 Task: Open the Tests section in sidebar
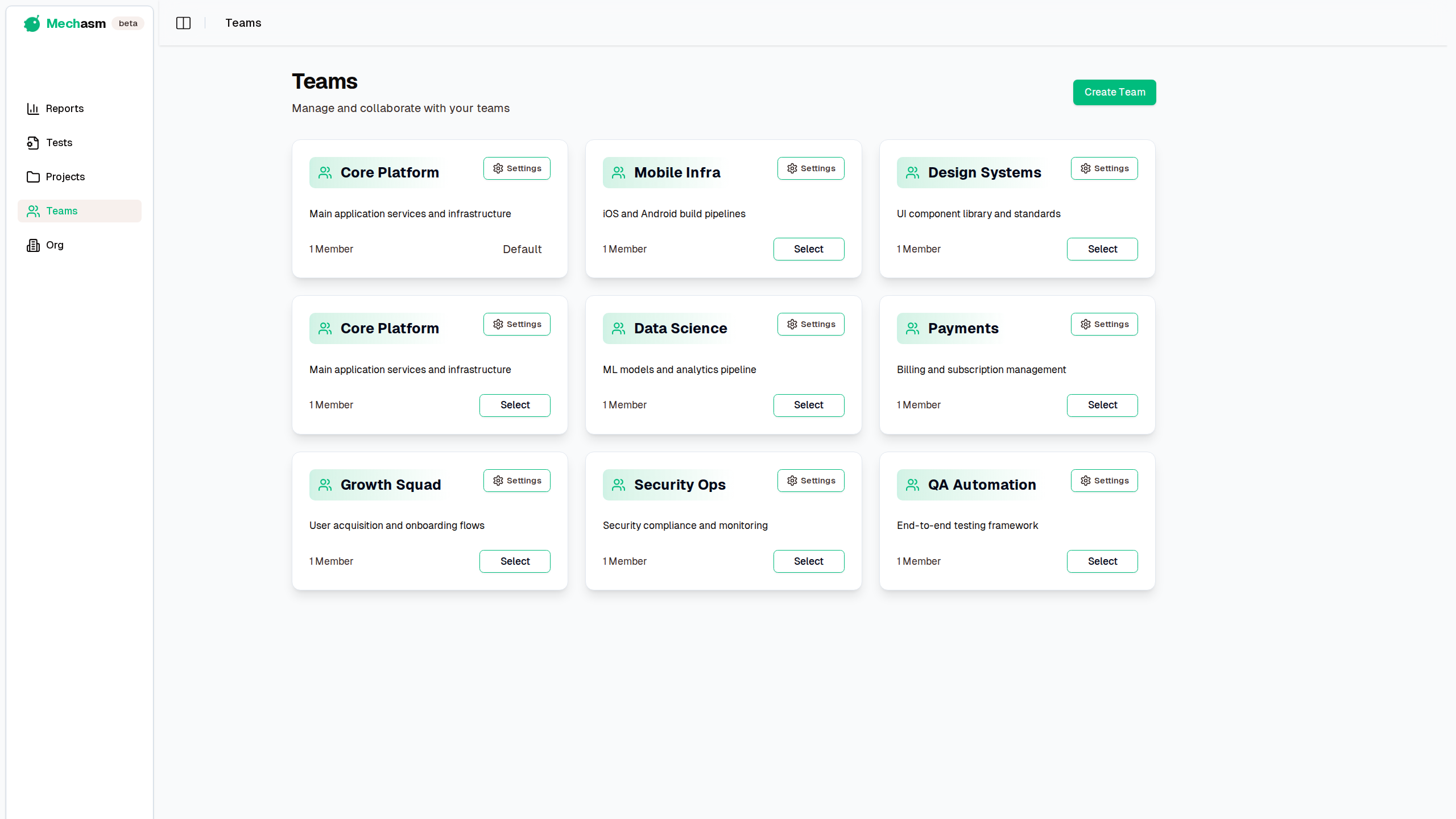(59, 143)
